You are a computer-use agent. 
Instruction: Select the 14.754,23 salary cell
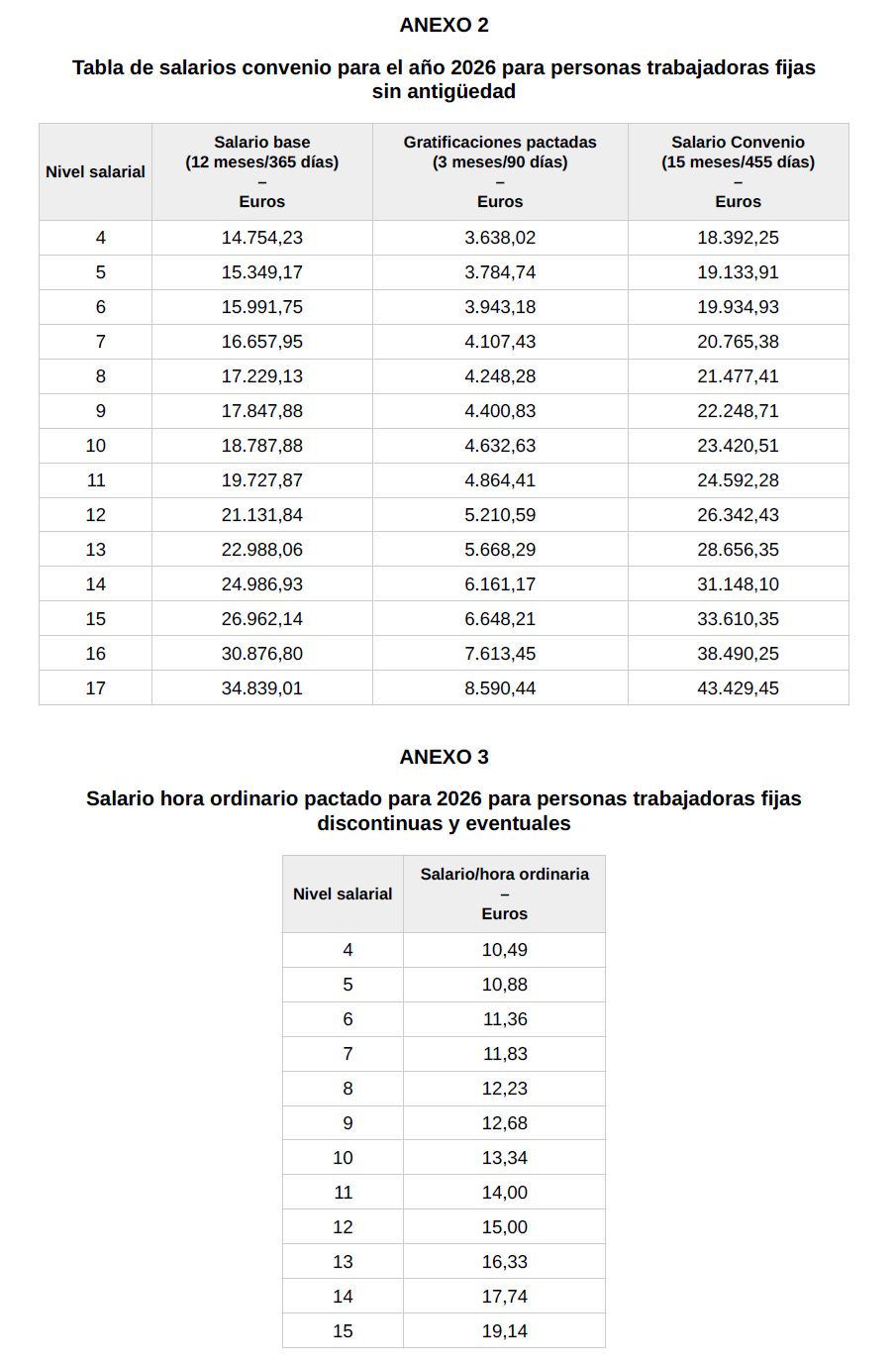pos(261,238)
